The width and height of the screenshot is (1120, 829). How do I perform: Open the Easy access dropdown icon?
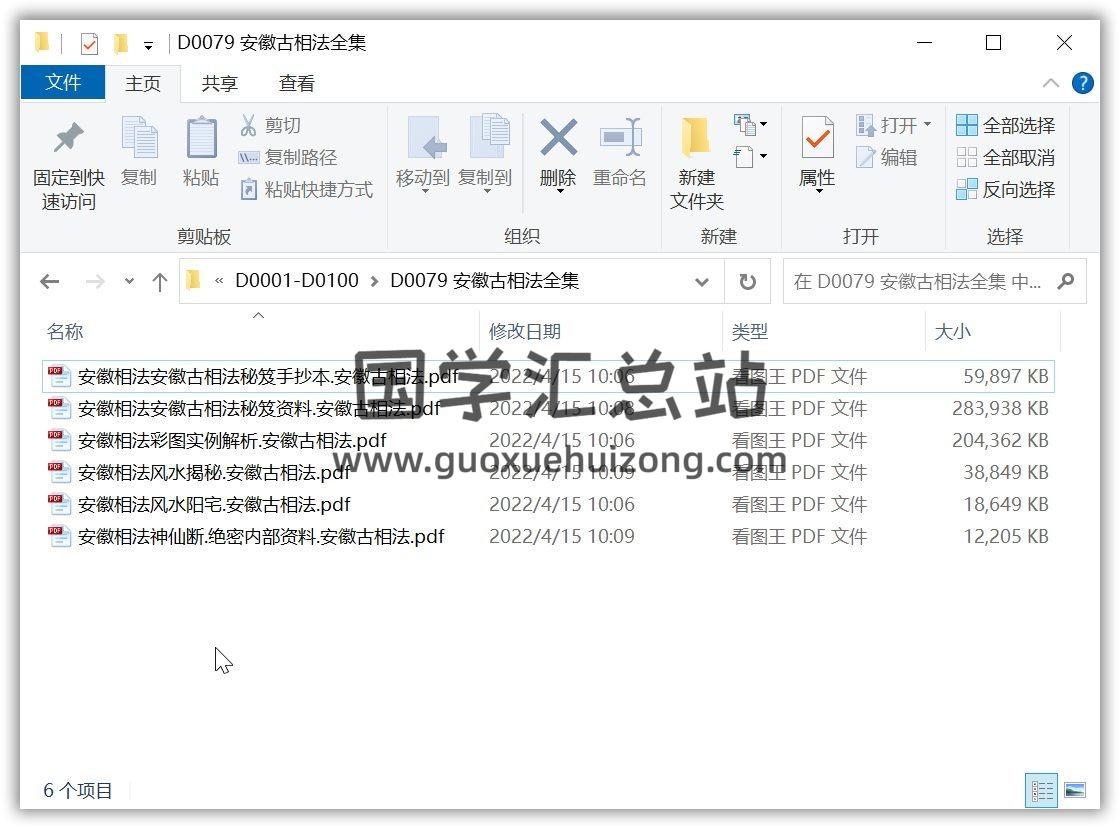click(750, 156)
